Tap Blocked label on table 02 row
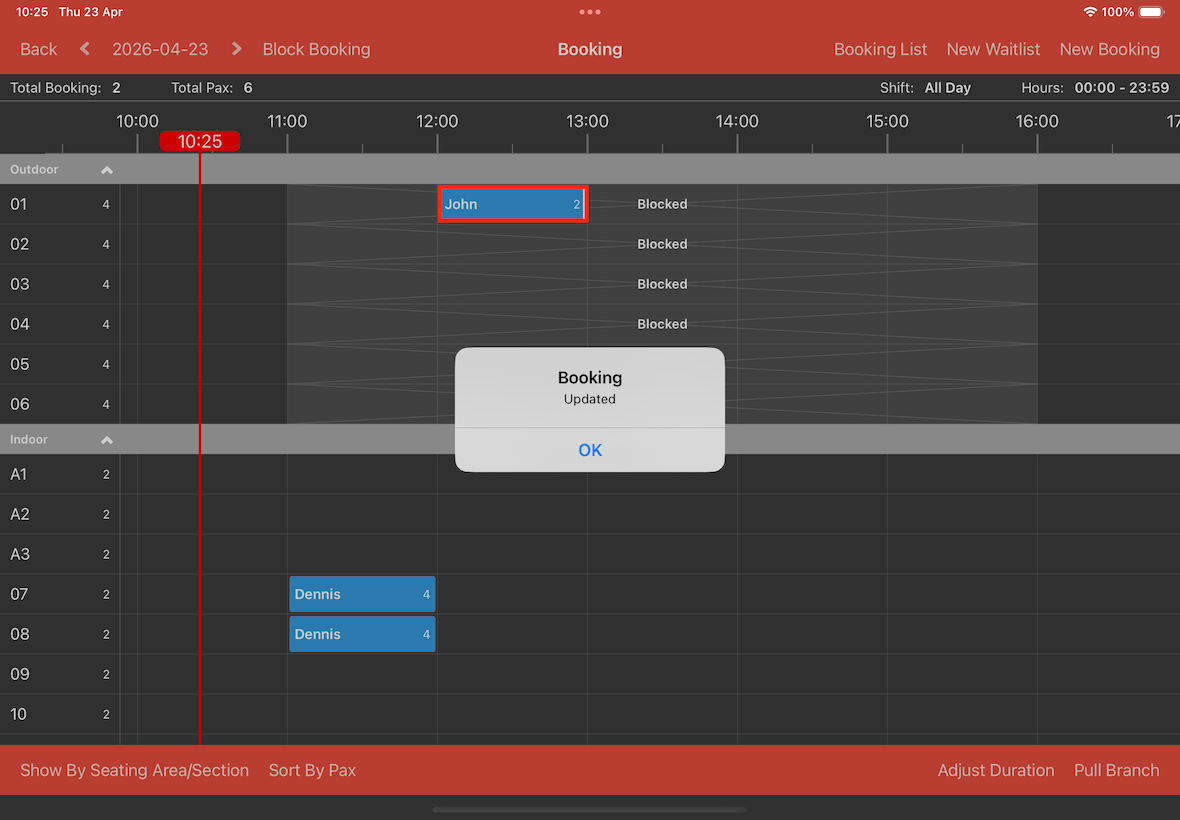Image resolution: width=1180 pixels, height=820 pixels. pos(662,244)
